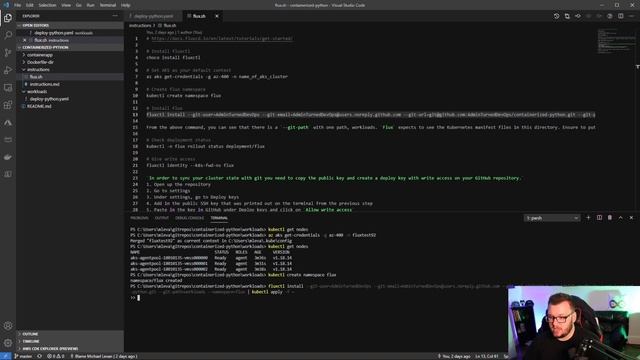640x360 pixels.
Task: Expand the TIMELINE section
Action: tap(70, 341)
